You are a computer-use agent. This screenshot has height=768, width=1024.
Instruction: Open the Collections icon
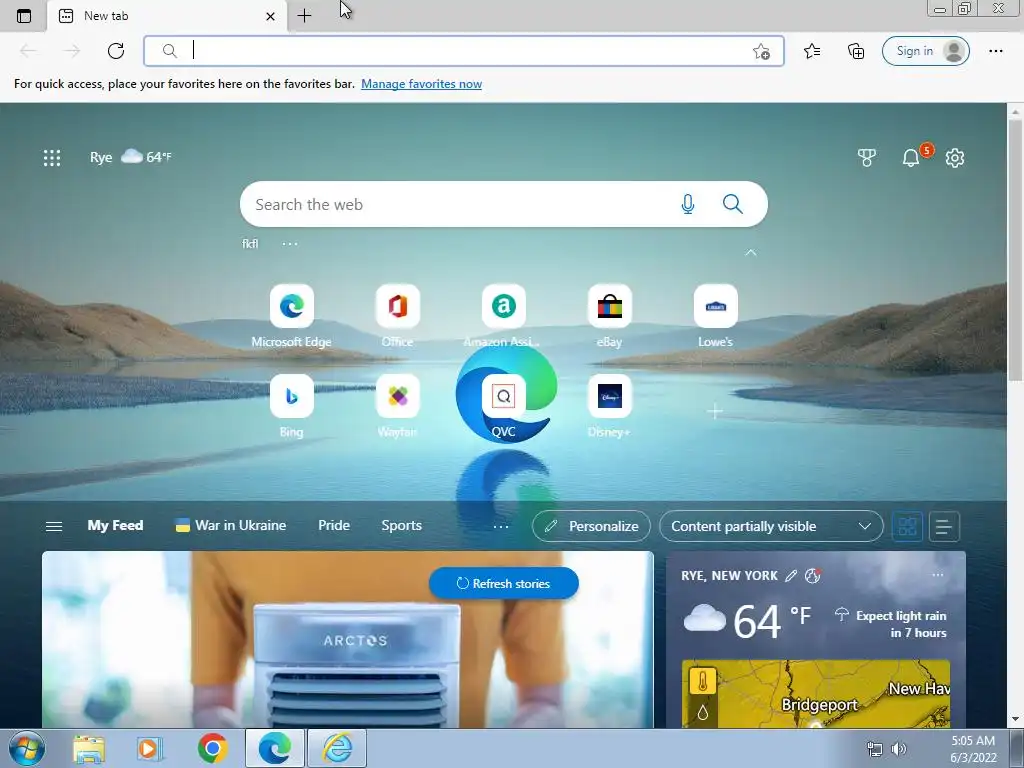[856, 51]
